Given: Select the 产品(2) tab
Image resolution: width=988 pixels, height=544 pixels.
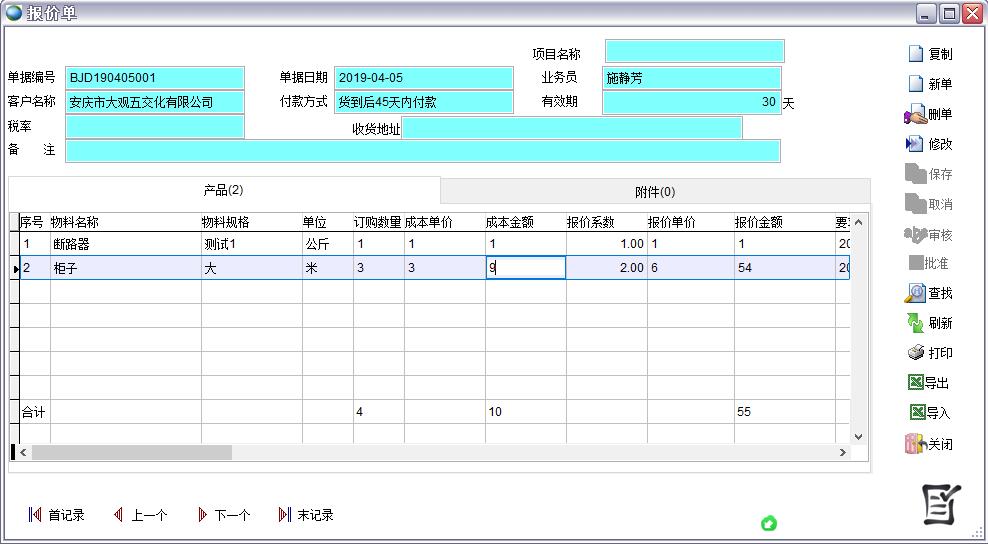Looking at the screenshot, I should (x=224, y=190).
